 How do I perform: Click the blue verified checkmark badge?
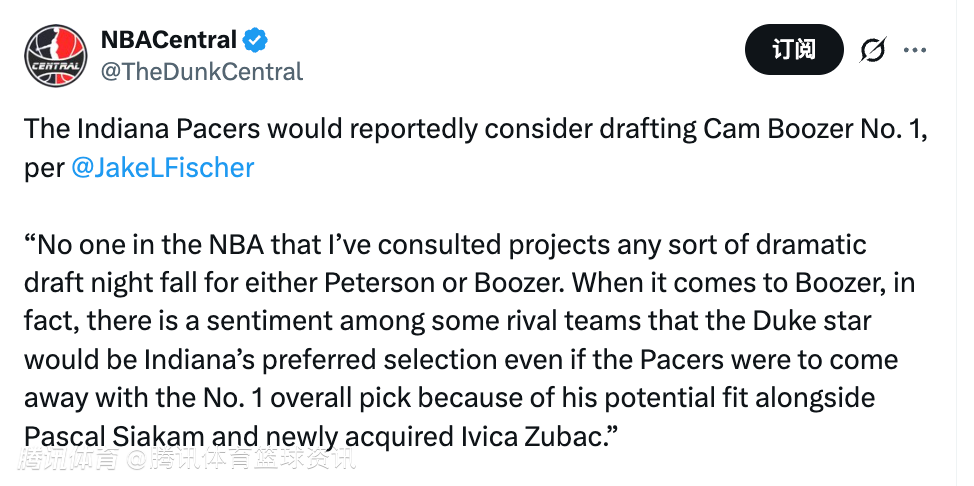click(x=256, y=40)
